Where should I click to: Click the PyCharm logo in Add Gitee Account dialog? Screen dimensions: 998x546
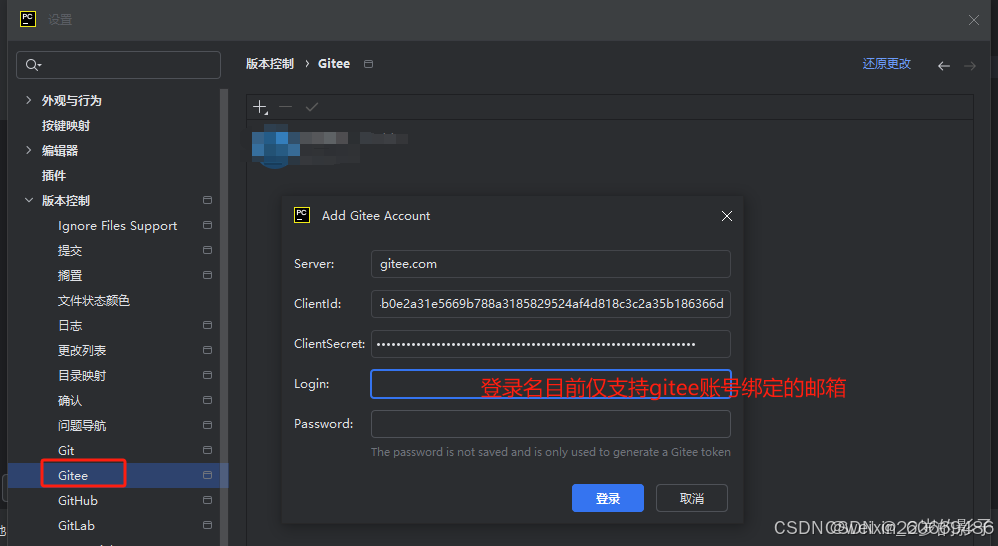[x=302, y=215]
